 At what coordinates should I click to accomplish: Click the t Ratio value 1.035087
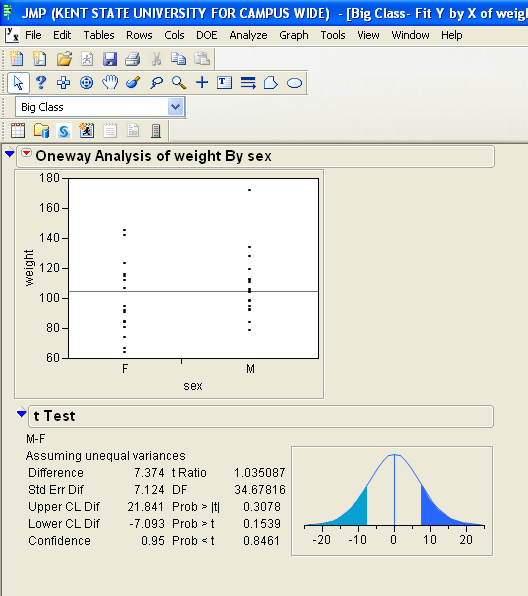tap(259, 472)
